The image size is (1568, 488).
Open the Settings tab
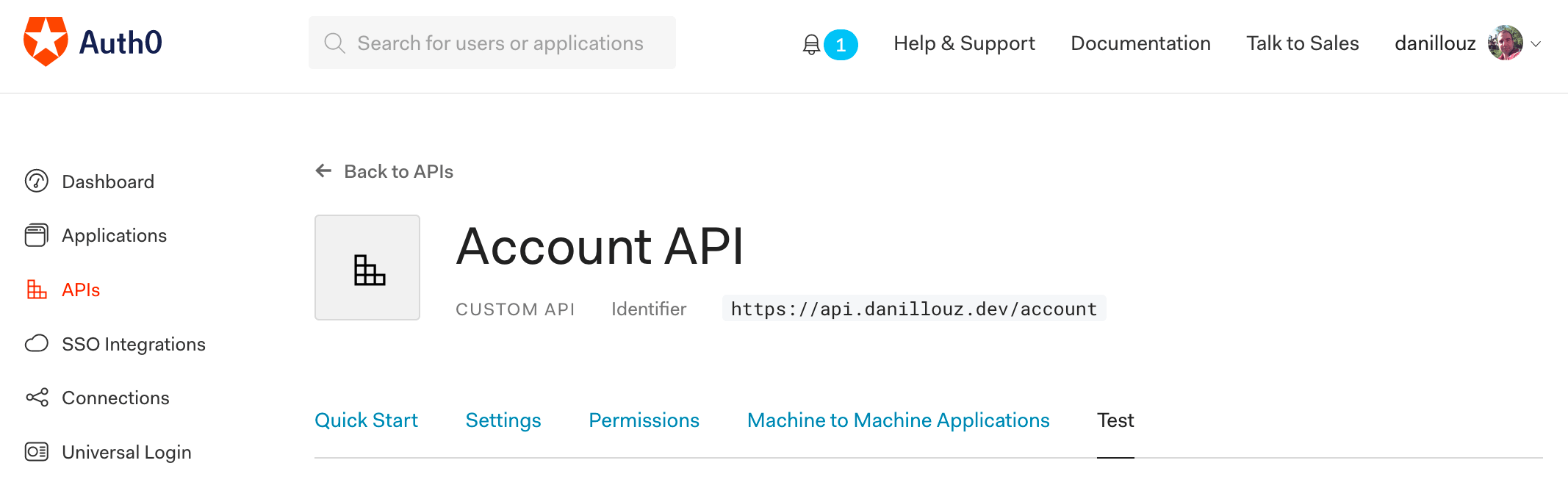(503, 420)
